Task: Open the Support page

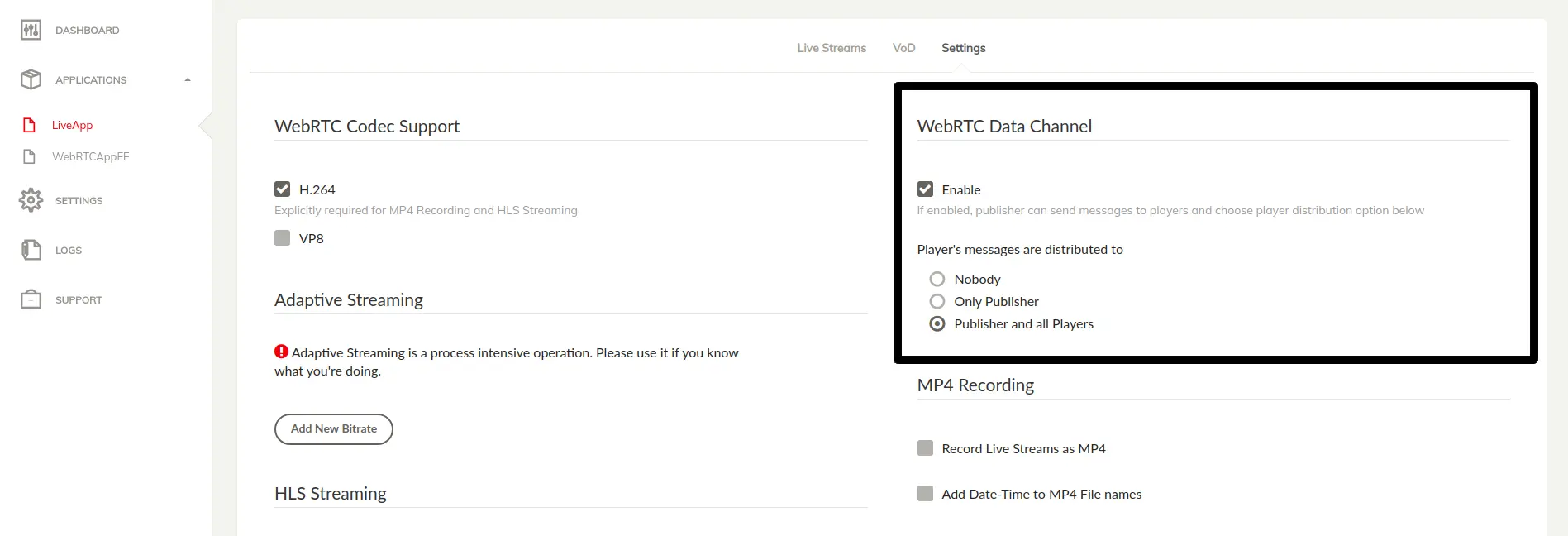Action: point(79,300)
